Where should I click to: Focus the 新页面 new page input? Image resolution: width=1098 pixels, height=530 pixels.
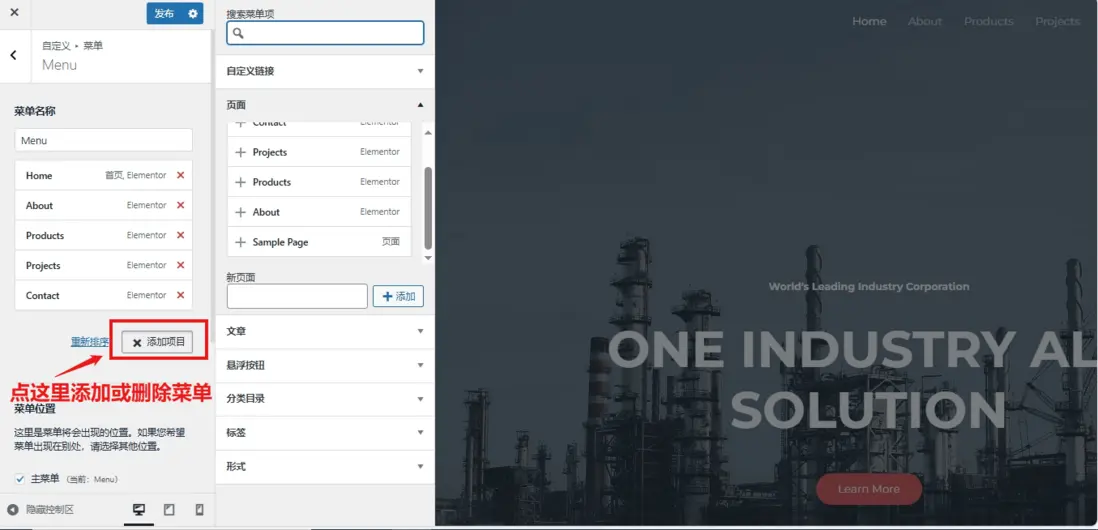point(298,296)
